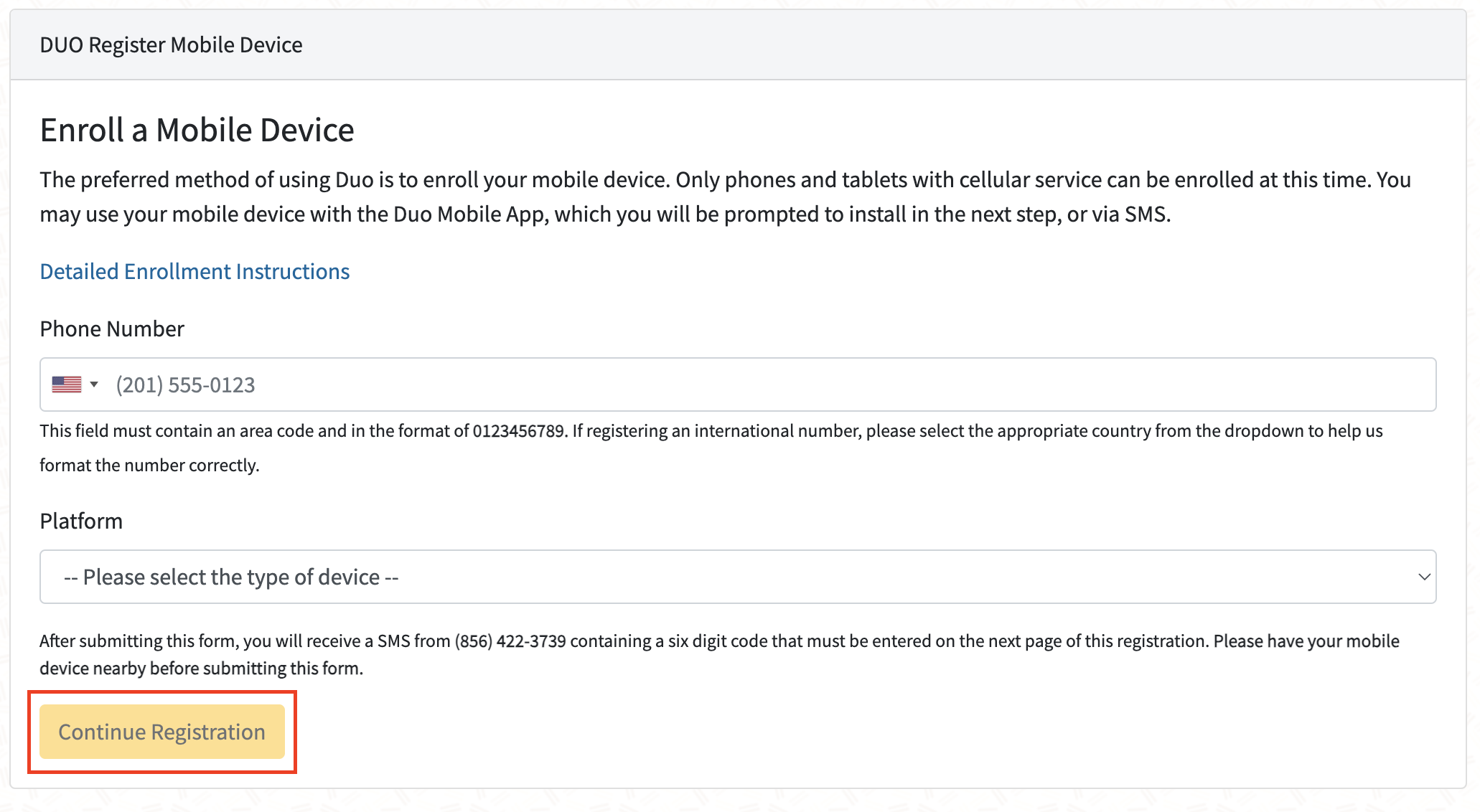Screen dimensions: 1480x812
Task: Click the card header bar area
Action: (x=861, y=44)
